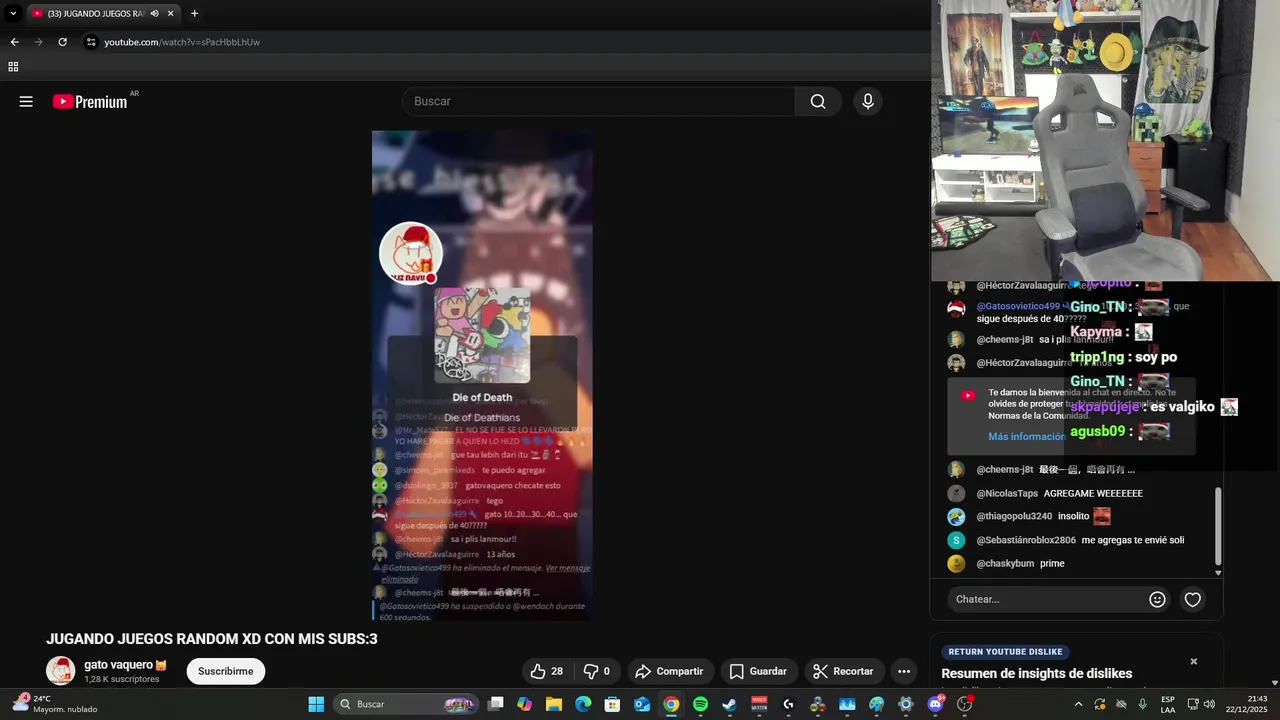1280x720 pixels.
Task: Open gato vaquero channel name
Action: [x=118, y=665]
